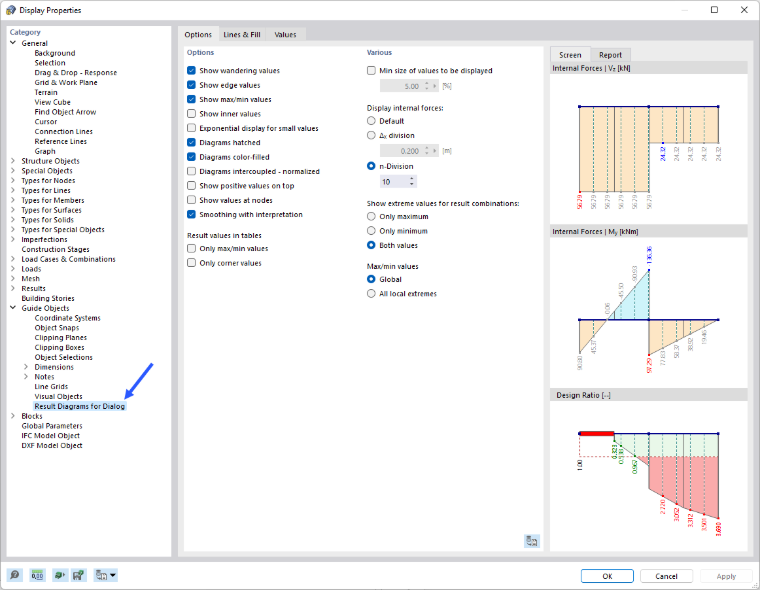This screenshot has height=590, width=760.
Task: Click the Display Properties title bar app icon
Action: pyautogui.click(x=11, y=10)
